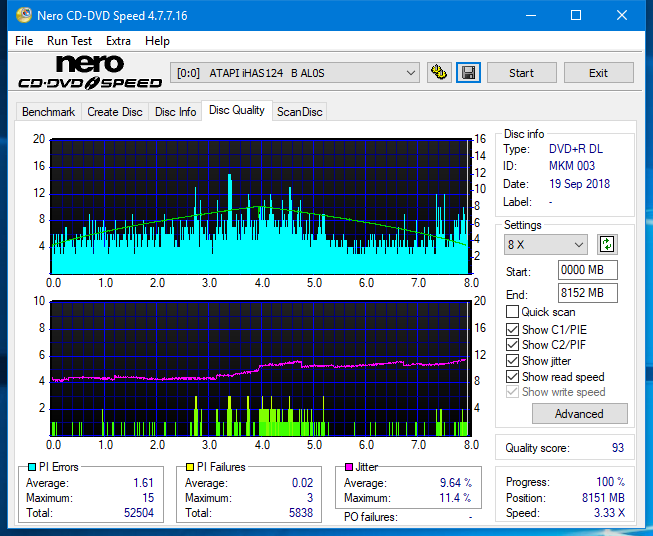653x536 pixels.
Task: Minimize the Nero CD-DVD Speed window
Action: point(531,15)
